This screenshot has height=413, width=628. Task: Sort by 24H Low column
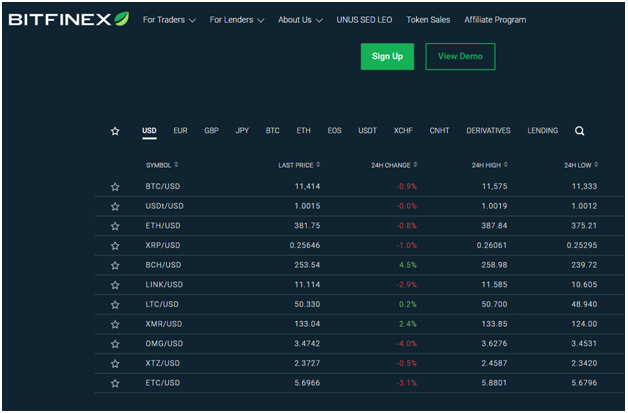(x=581, y=165)
